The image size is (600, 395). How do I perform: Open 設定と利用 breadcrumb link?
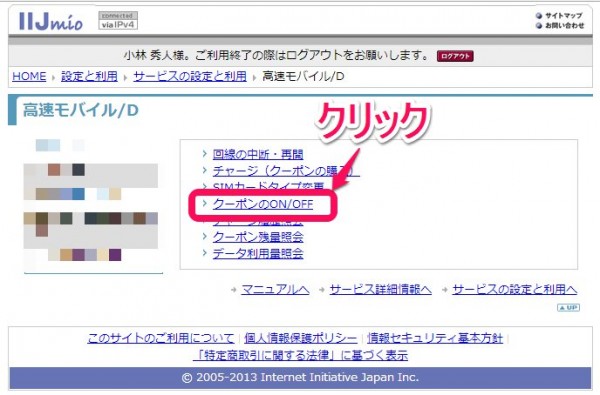coord(89,76)
